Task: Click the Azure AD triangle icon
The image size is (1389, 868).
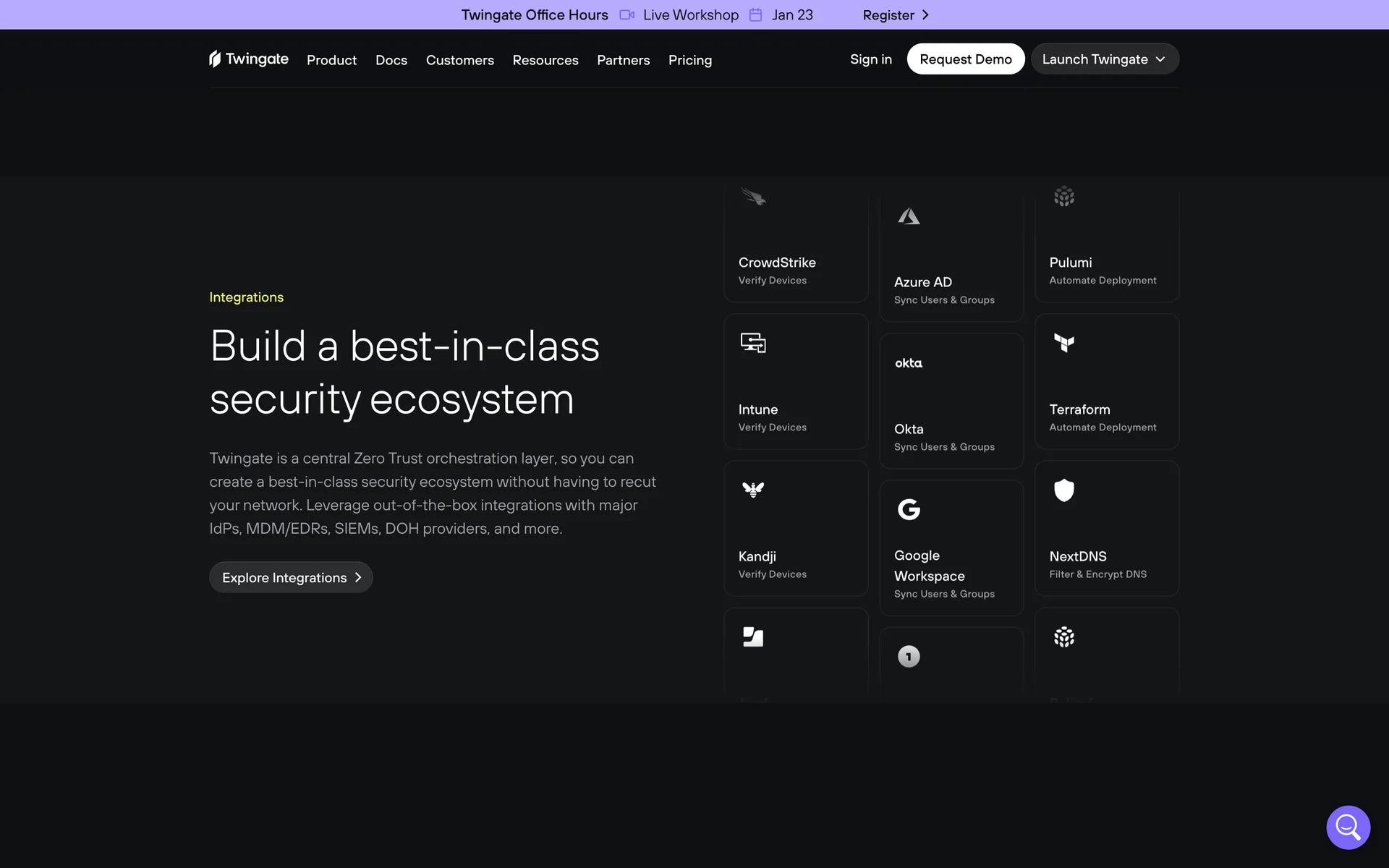Action: coord(909,216)
